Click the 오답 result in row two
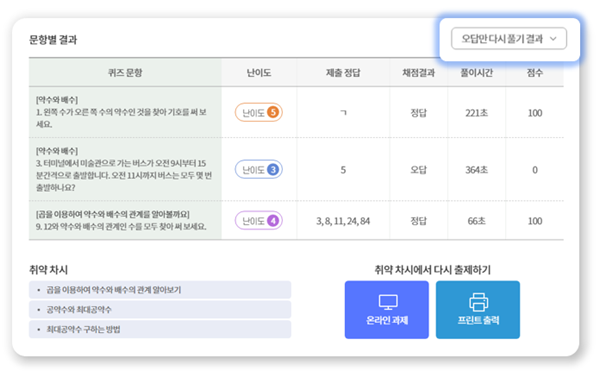Image resolution: width=606 pixels, height=377 pixels. click(418, 170)
